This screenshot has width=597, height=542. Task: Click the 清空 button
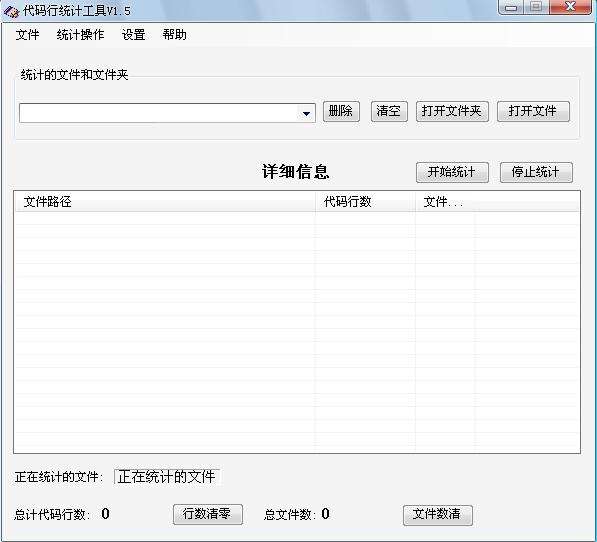click(x=389, y=112)
